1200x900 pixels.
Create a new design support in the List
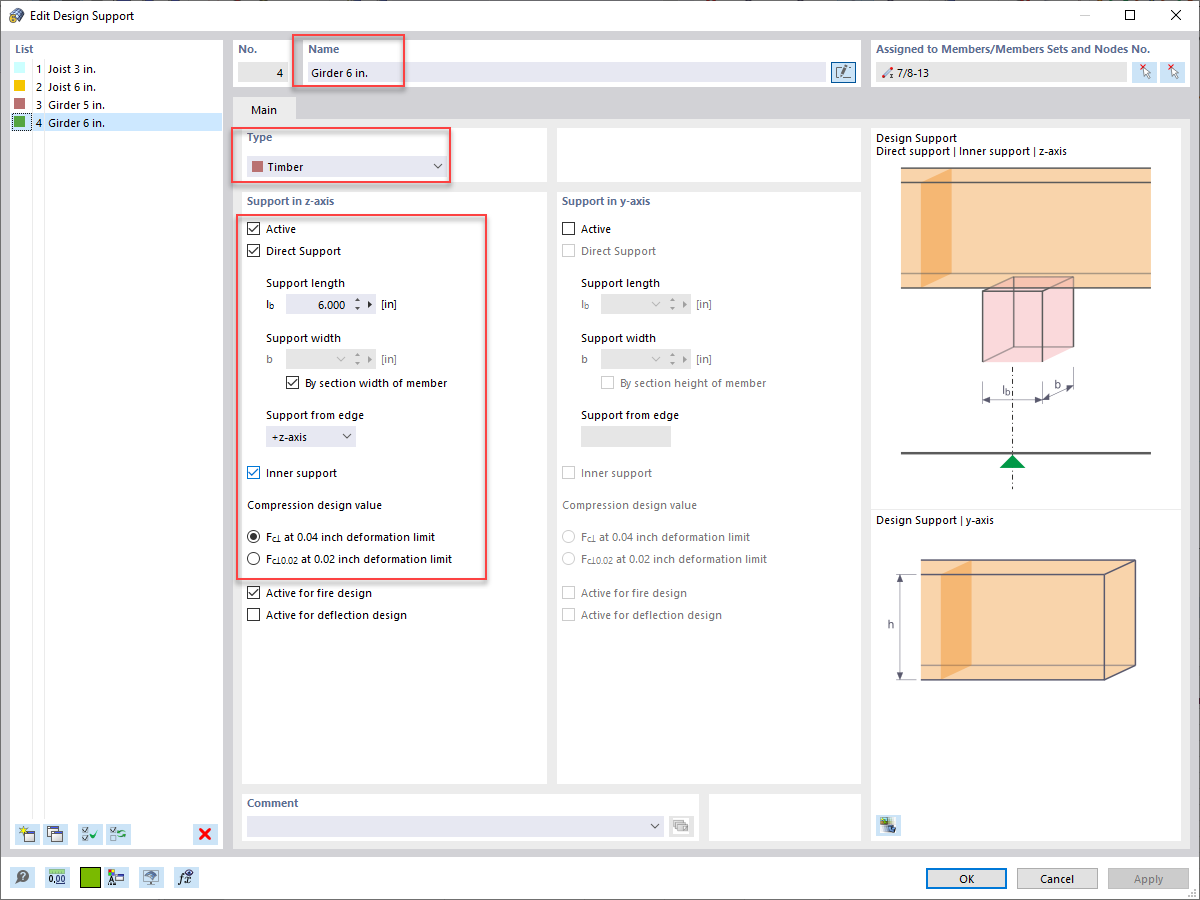pyautogui.click(x=26, y=834)
